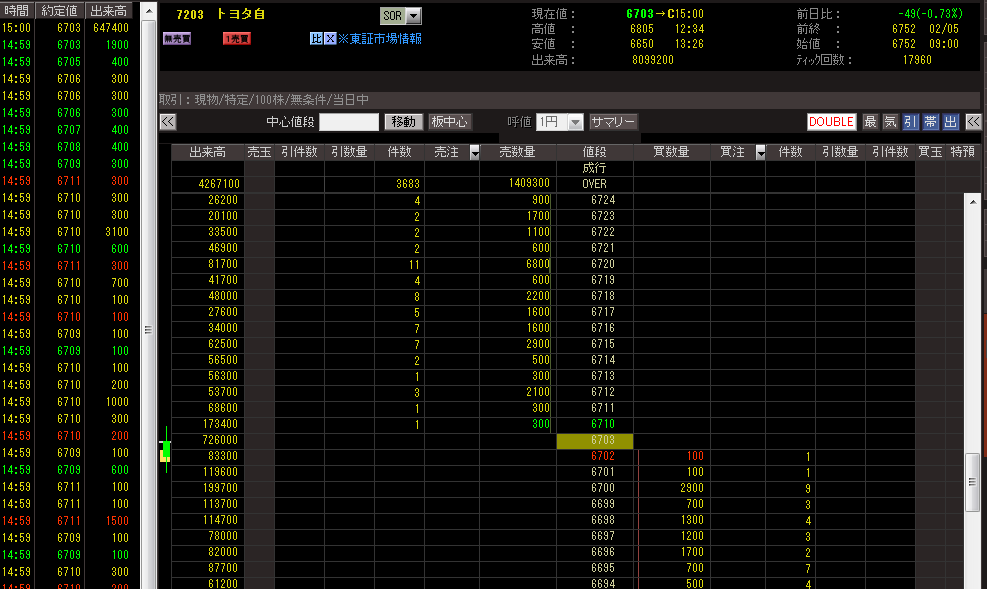Click the 特預 column header
The image size is (987, 589).
pos(962,152)
